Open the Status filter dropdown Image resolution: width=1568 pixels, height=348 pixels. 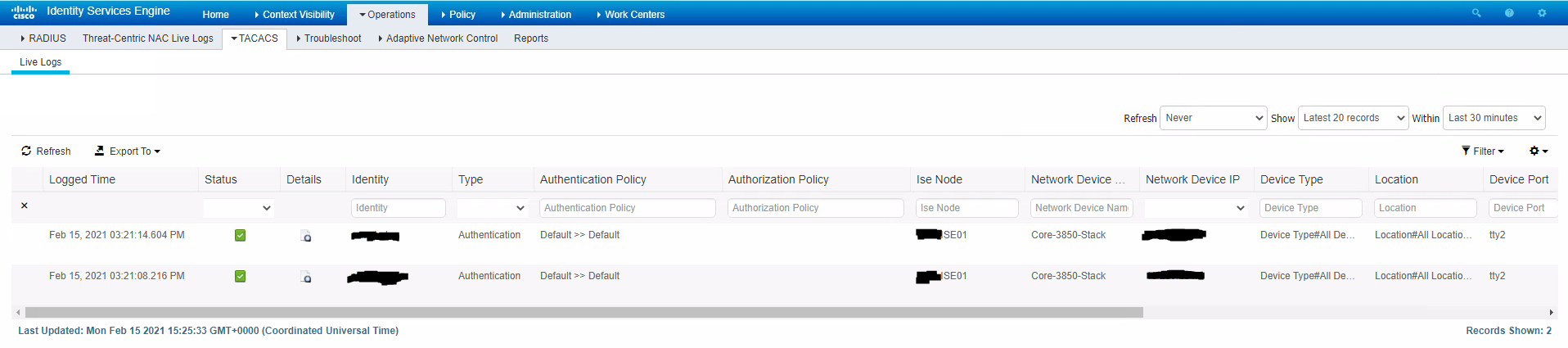coord(238,208)
